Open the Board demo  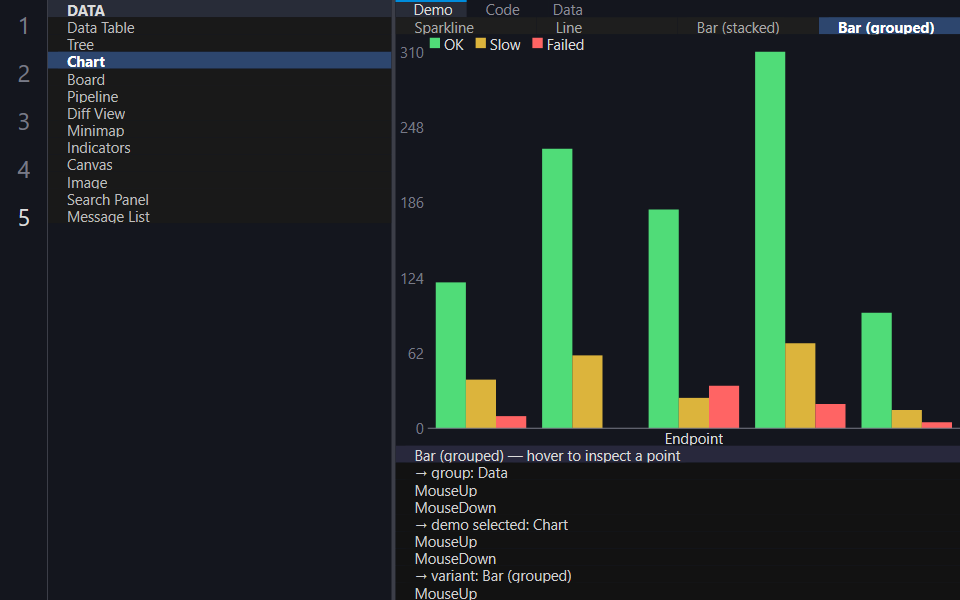tap(219, 80)
